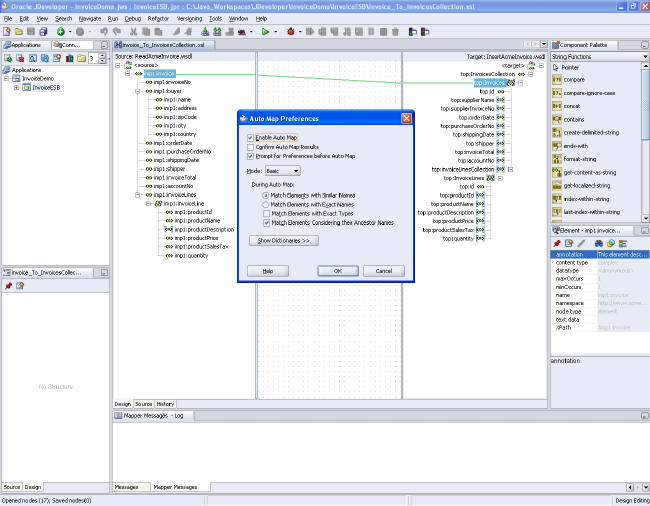Check Confirm Auto Map Results
This screenshot has height=506, width=650.
click(250, 146)
